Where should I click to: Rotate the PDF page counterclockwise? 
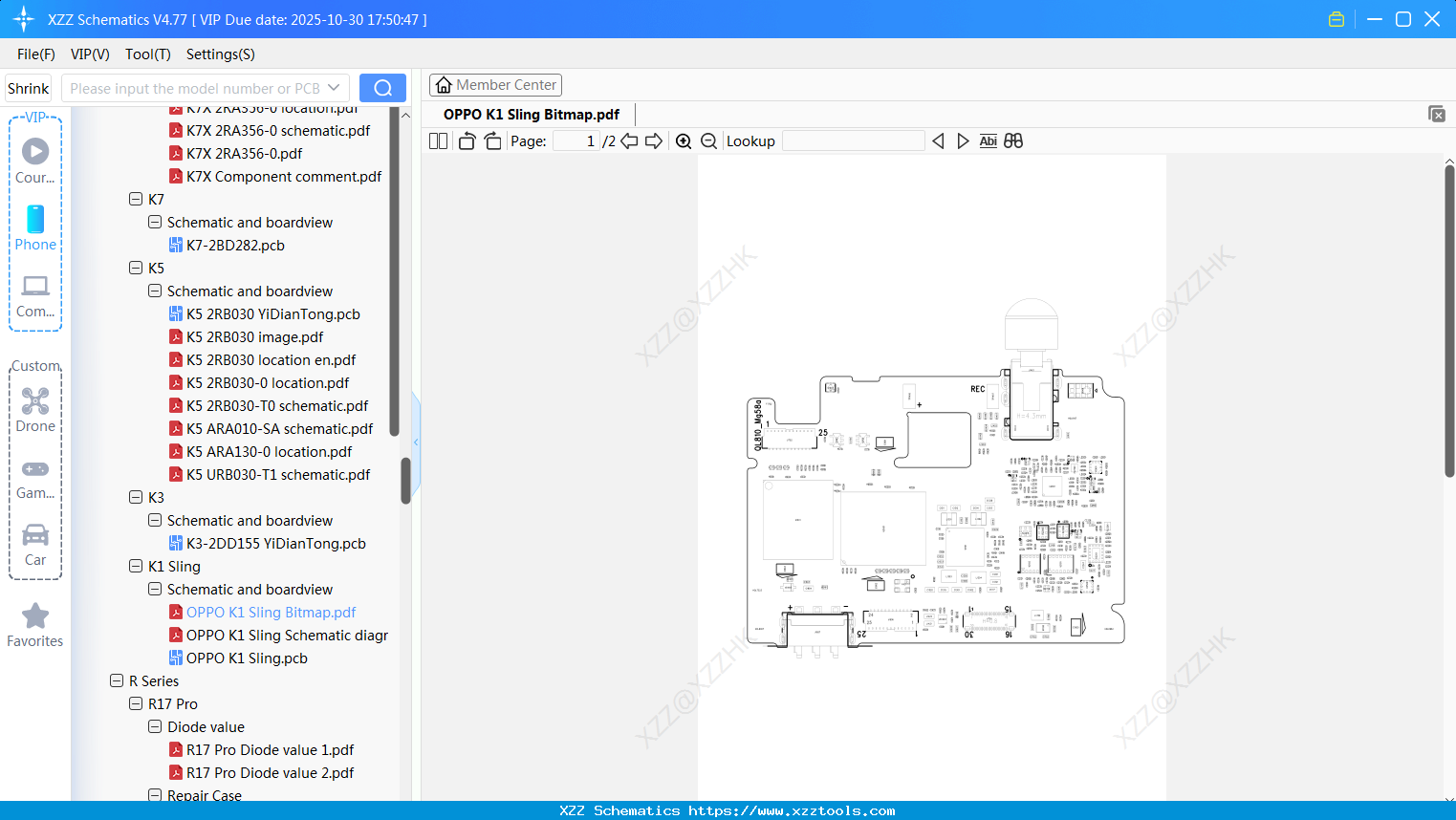click(x=467, y=141)
